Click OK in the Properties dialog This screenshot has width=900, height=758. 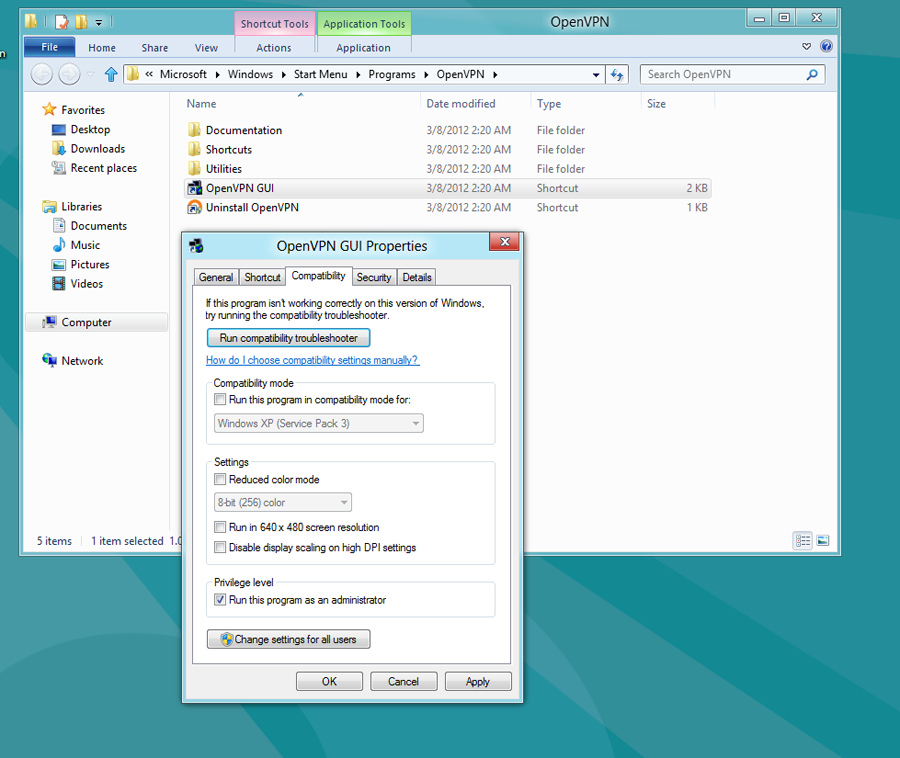tap(329, 681)
